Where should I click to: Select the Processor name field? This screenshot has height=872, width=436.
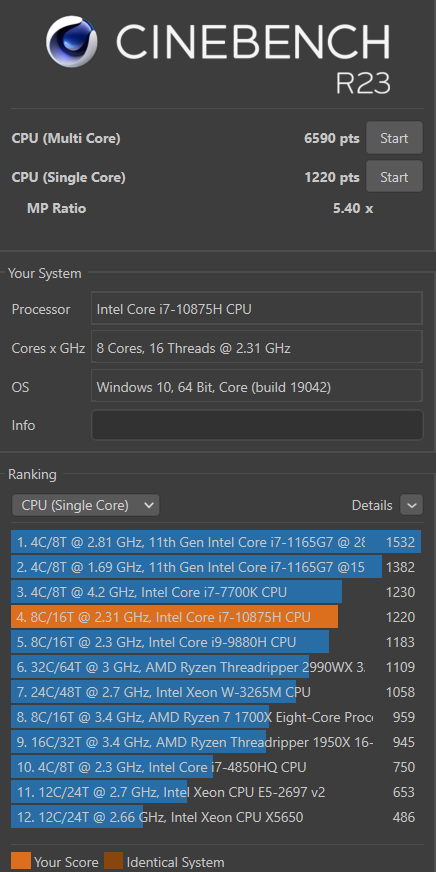(257, 309)
